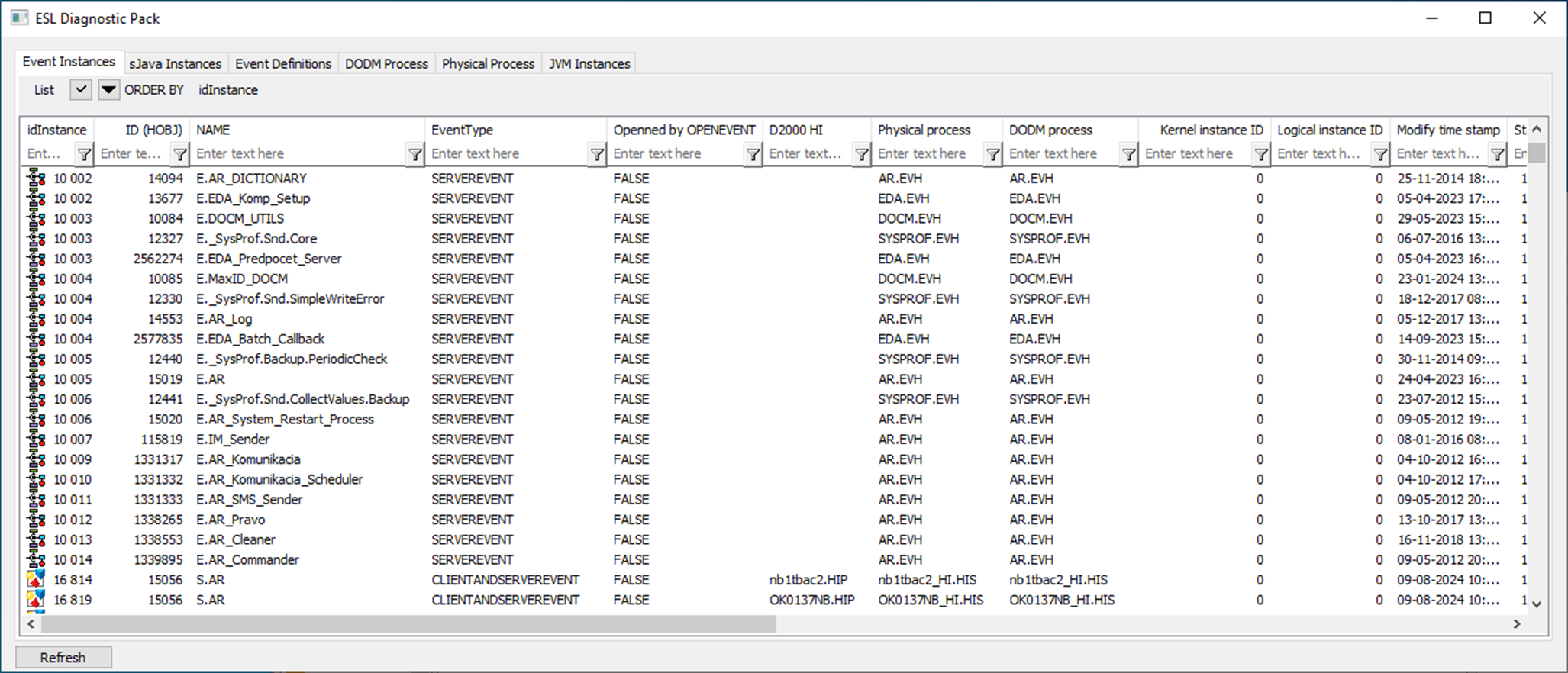Open the Logical instance ID filter icon
1568x673 pixels.
coord(1380,154)
